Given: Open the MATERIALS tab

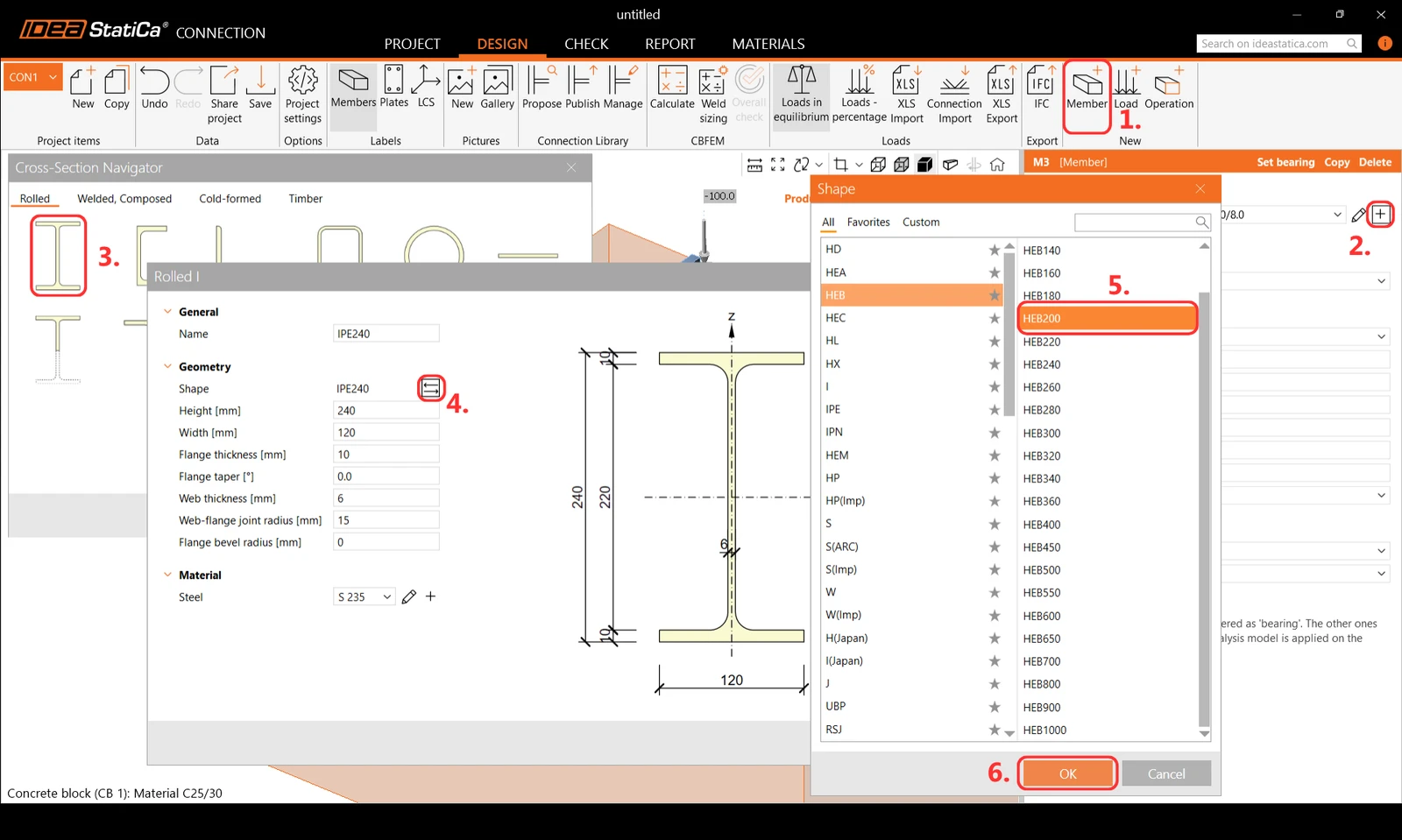Looking at the screenshot, I should [x=768, y=44].
